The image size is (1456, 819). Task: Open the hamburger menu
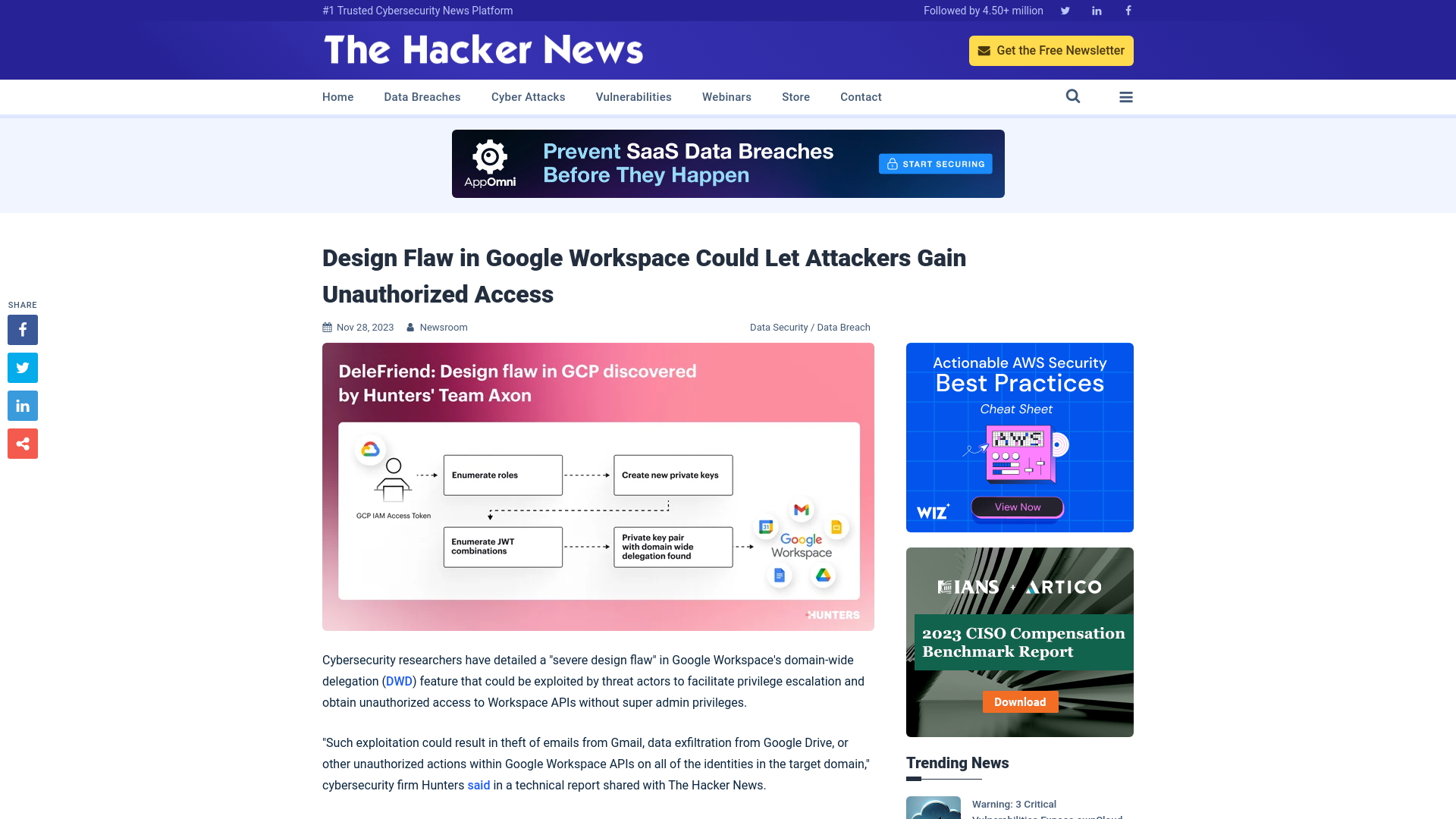coord(1126,97)
